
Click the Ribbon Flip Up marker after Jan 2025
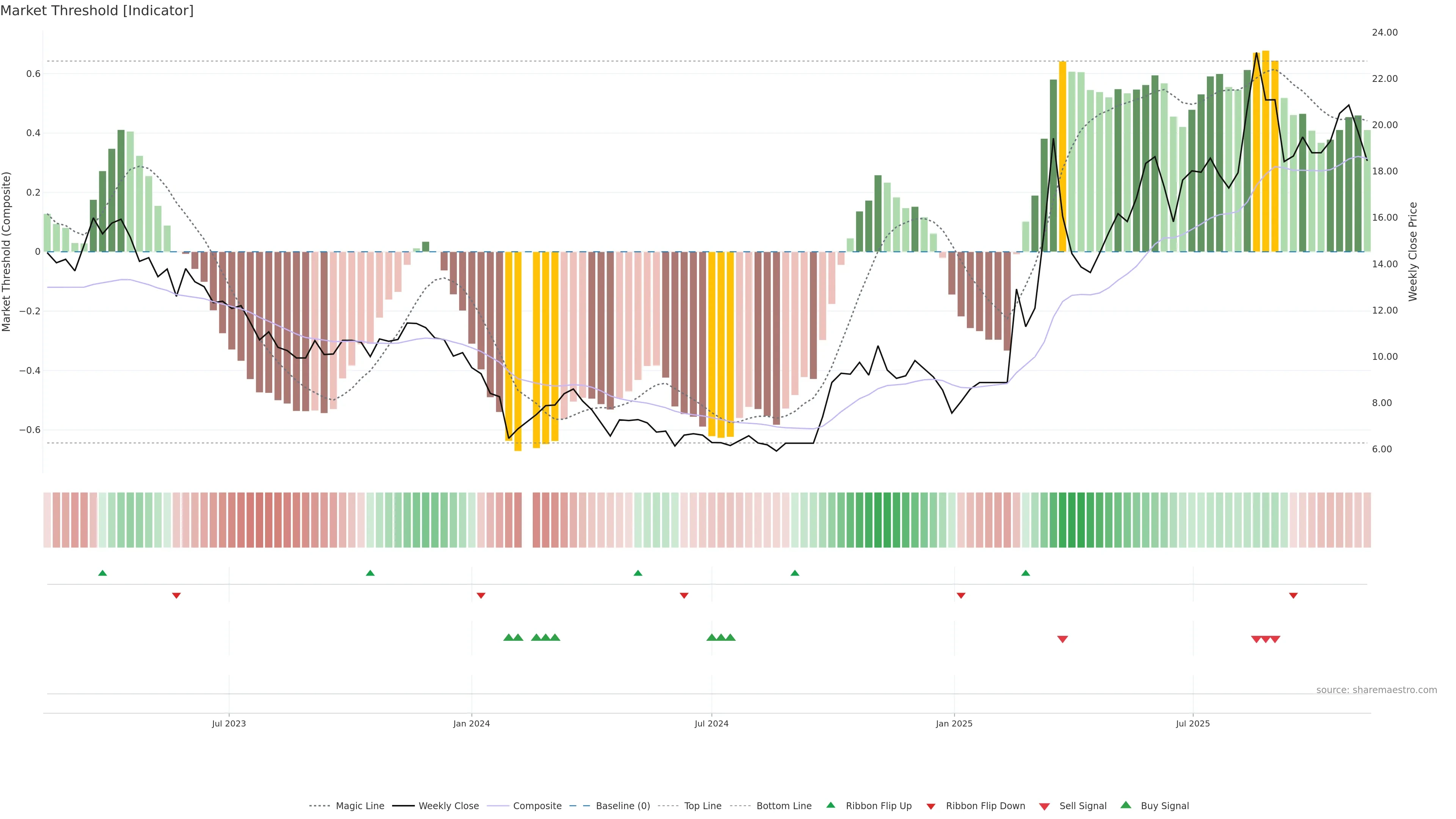click(1026, 573)
